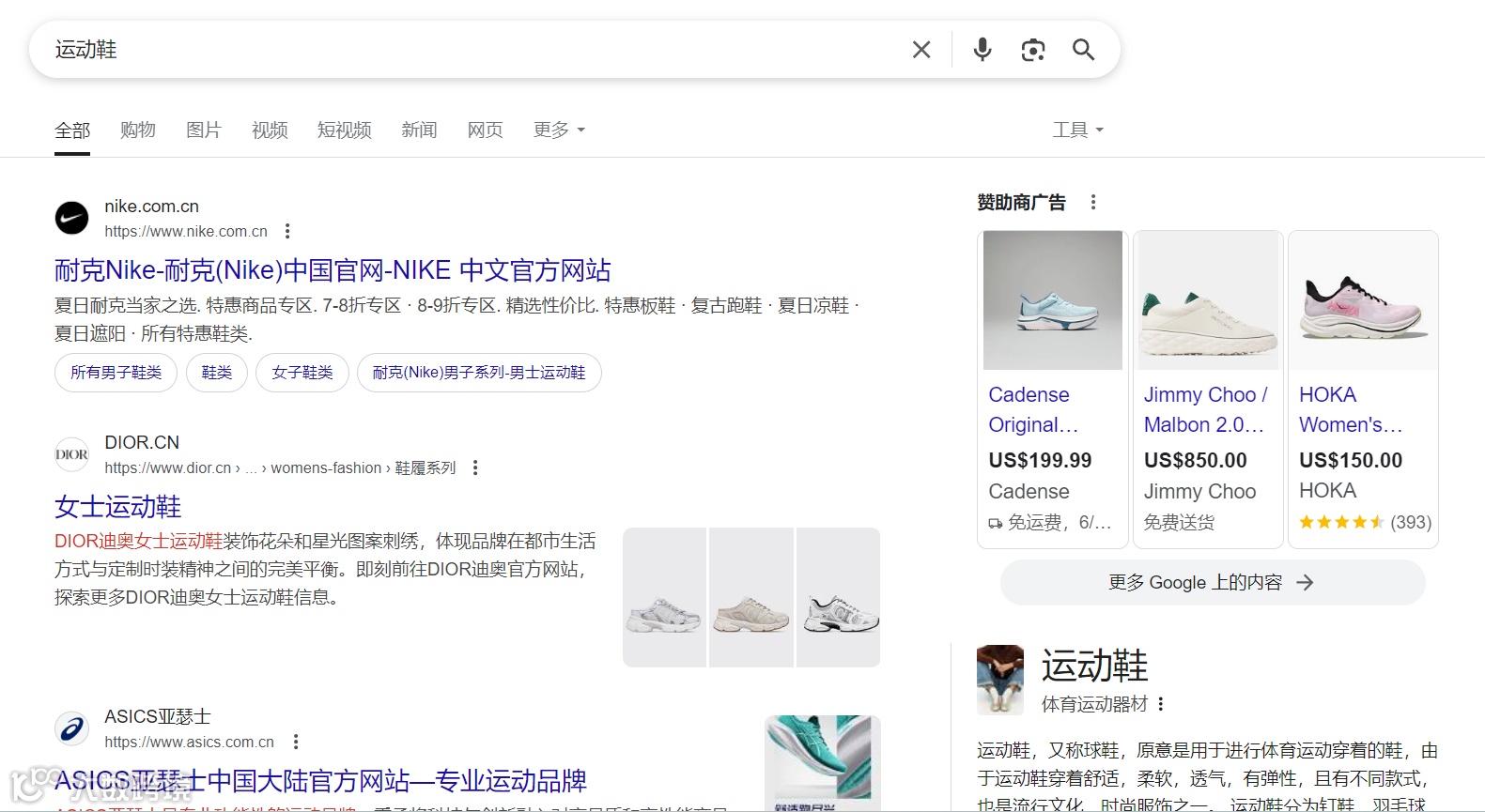Open the Jimmy Choo Malbon shoe image
Viewport: 1485px width, 812px height.
1208,300
